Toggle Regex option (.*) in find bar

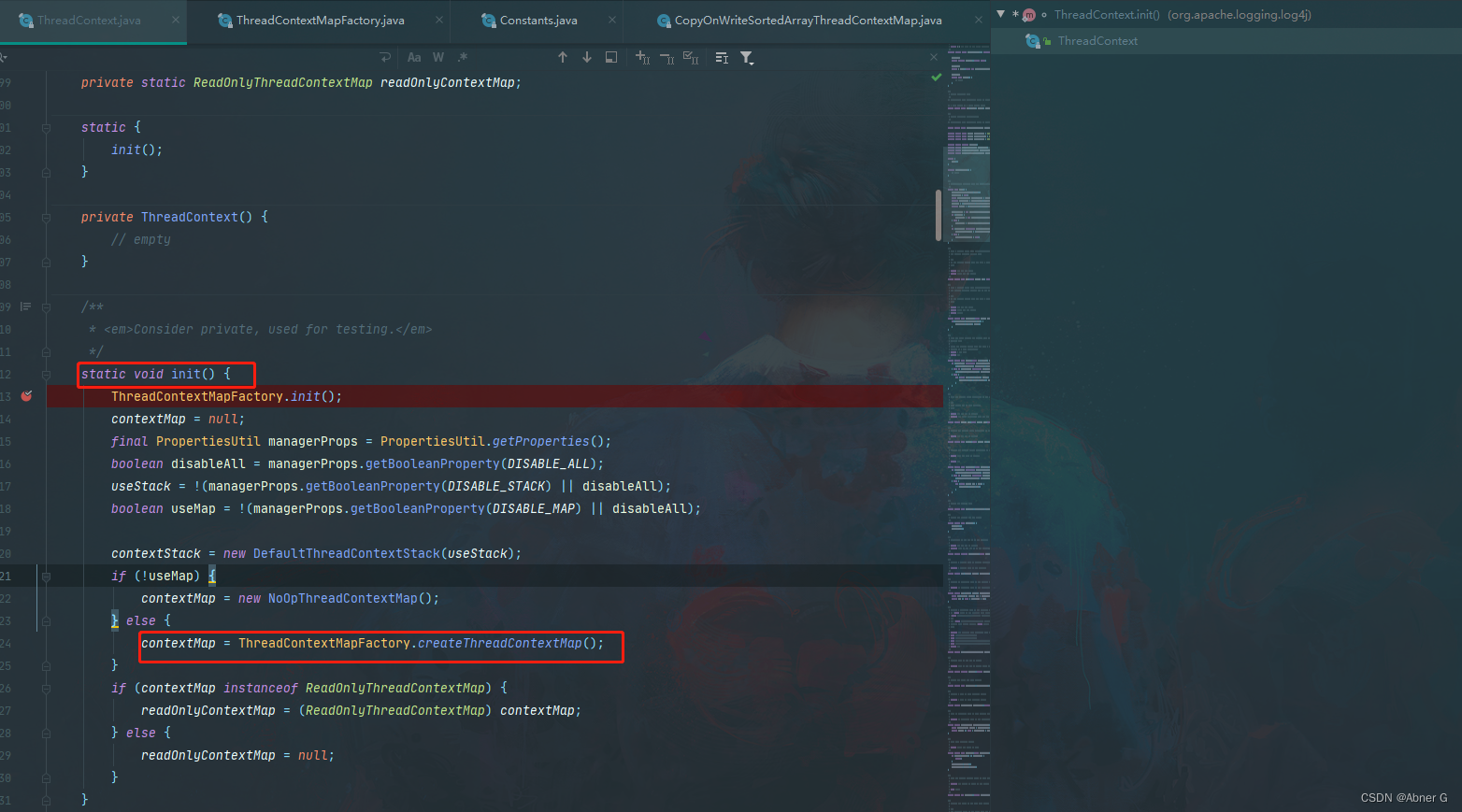click(462, 58)
